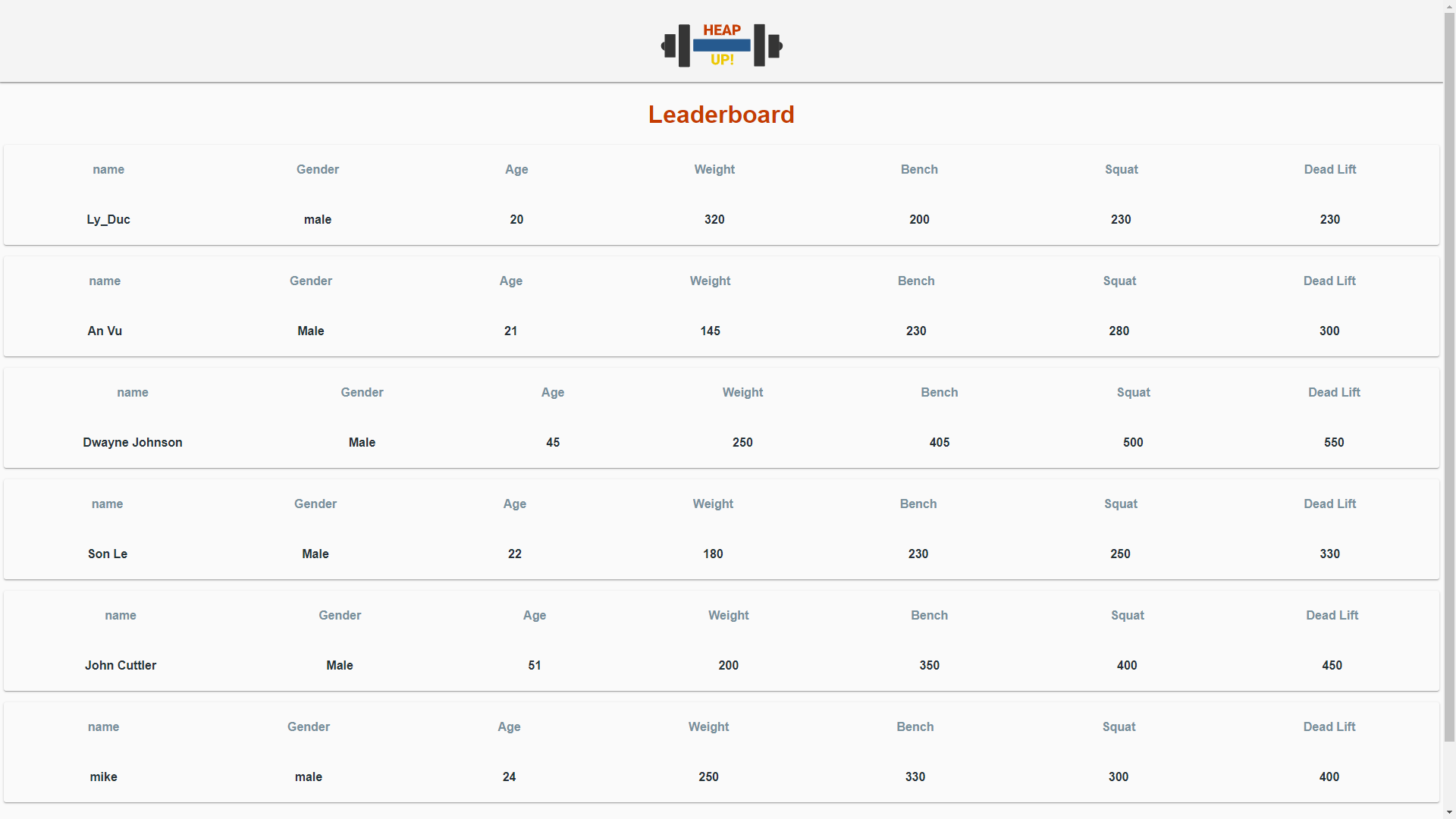Image resolution: width=1456 pixels, height=819 pixels.
Task: Click the Bench header in An Vu's card
Action: click(x=916, y=281)
